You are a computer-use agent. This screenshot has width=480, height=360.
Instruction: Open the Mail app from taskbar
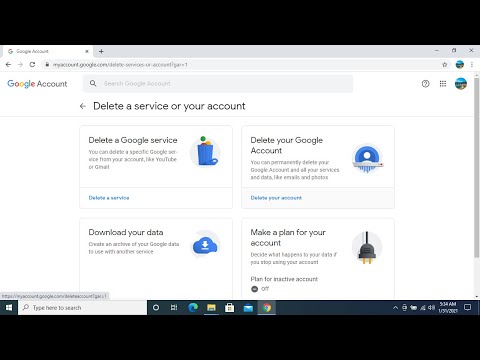click(x=248, y=307)
